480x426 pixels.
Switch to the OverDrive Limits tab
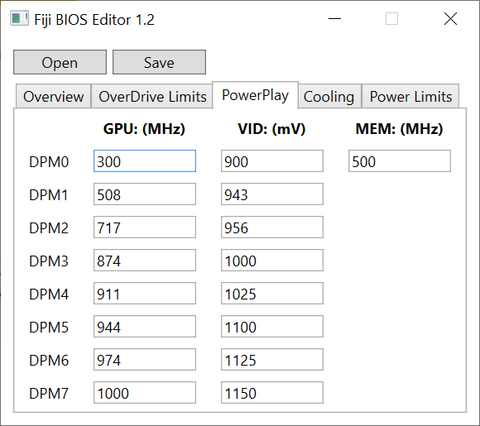click(152, 97)
